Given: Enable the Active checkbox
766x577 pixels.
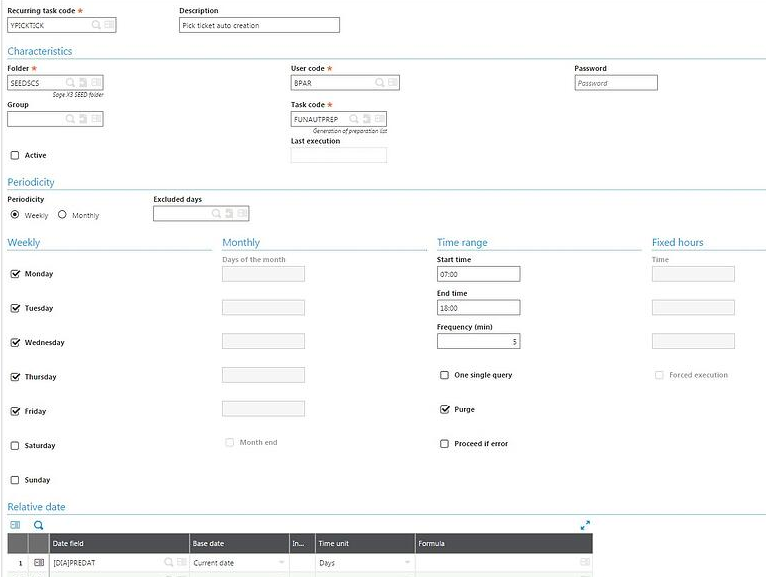Looking at the screenshot, I should [14, 155].
